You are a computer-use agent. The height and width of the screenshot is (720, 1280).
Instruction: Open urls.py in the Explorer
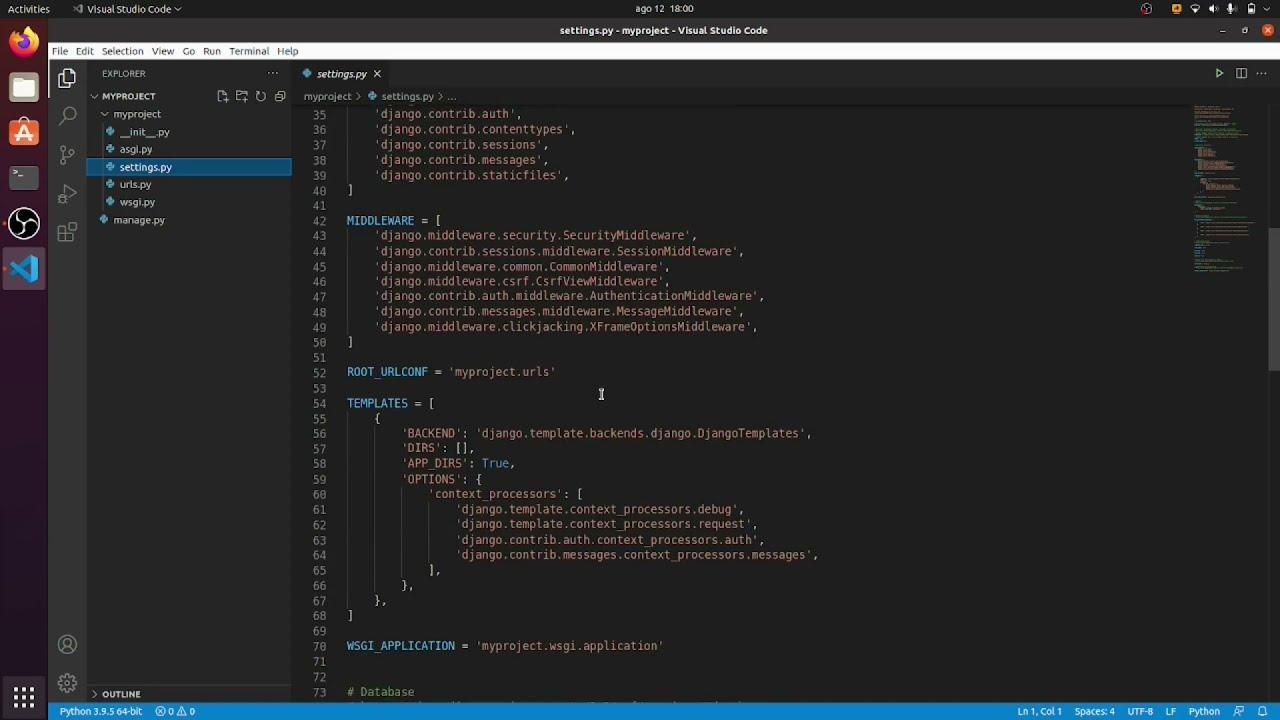click(135, 184)
